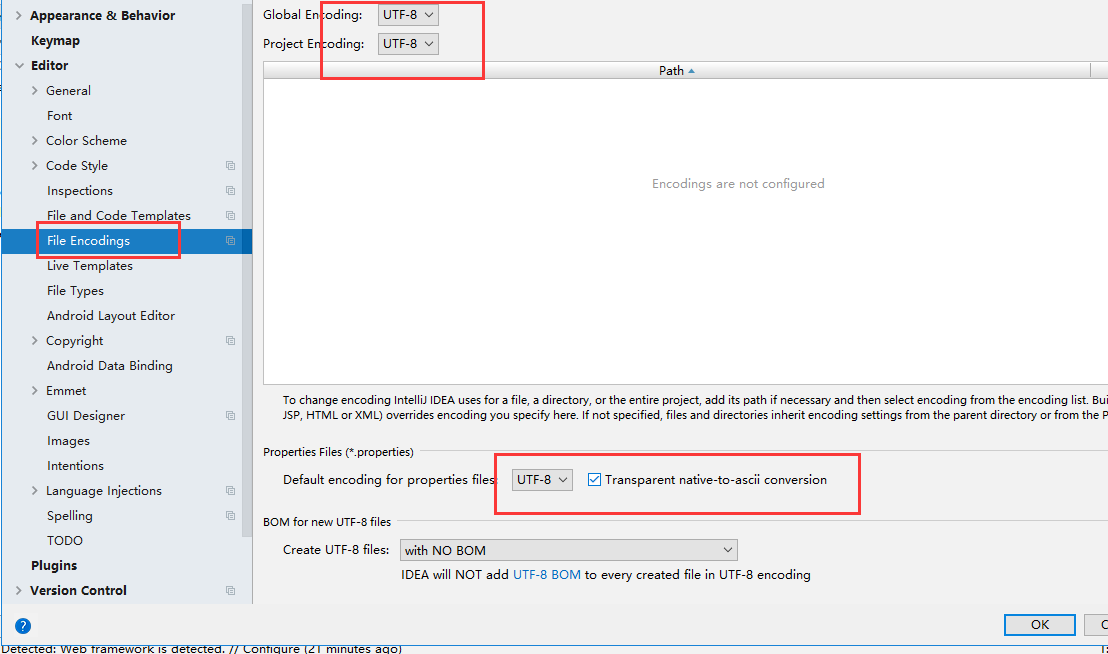Open properties files default encoding dropdown
Viewport: 1108px width, 654px height.
pyautogui.click(x=542, y=480)
